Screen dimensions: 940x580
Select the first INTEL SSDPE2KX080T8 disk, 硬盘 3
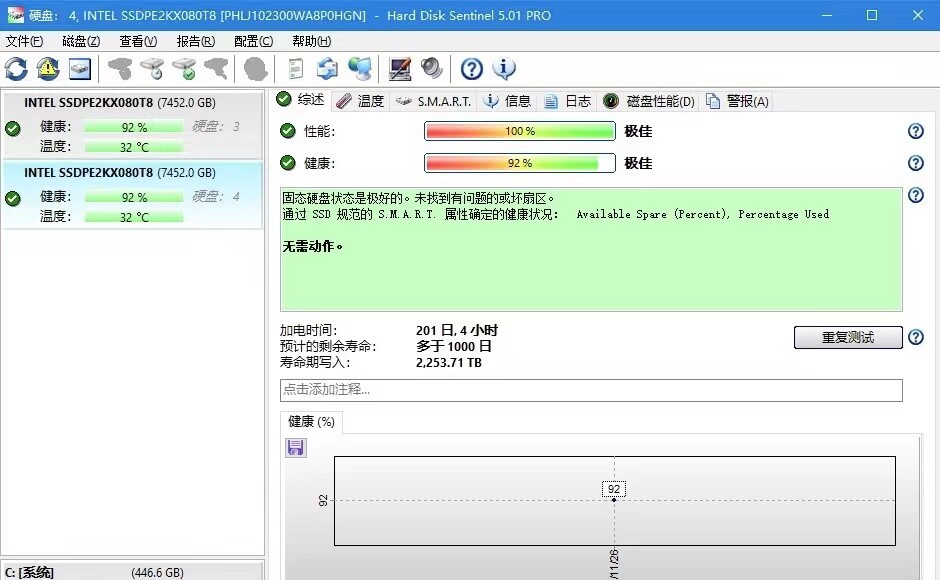pos(132,125)
